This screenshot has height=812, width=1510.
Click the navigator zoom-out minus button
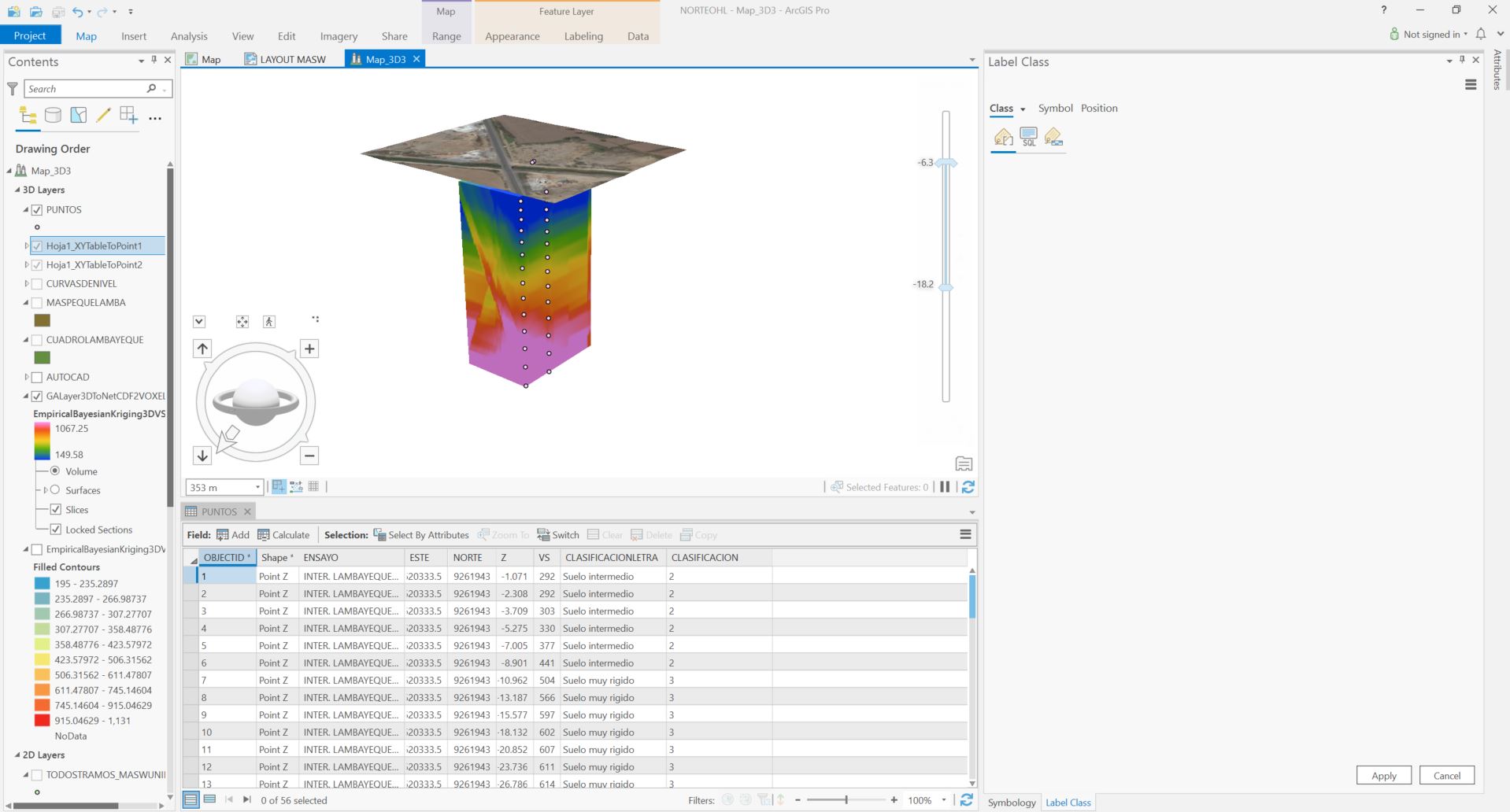point(309,456)
